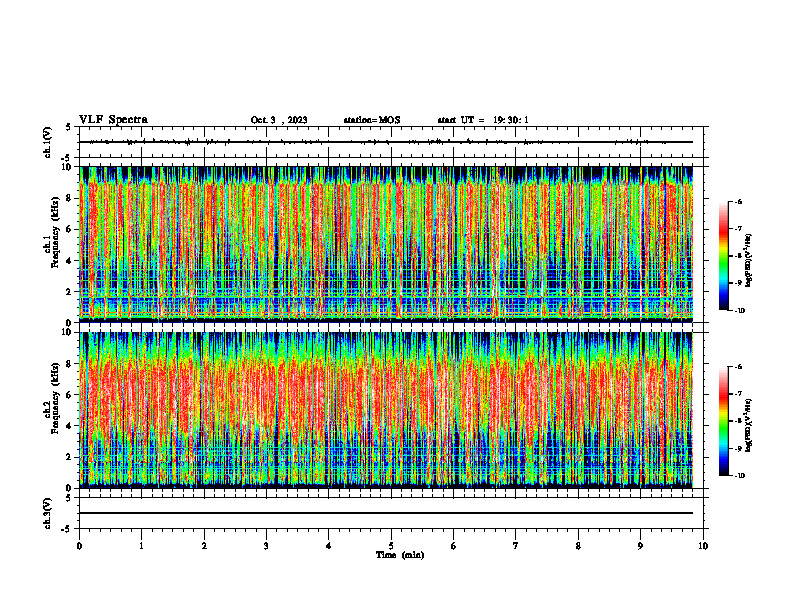Image resolution: width=792 pixels, height=612 pixels.
Task: Click the ch.2 colorbar title "log(PSD)(V²/Hz)"
Action: point(749,426)
